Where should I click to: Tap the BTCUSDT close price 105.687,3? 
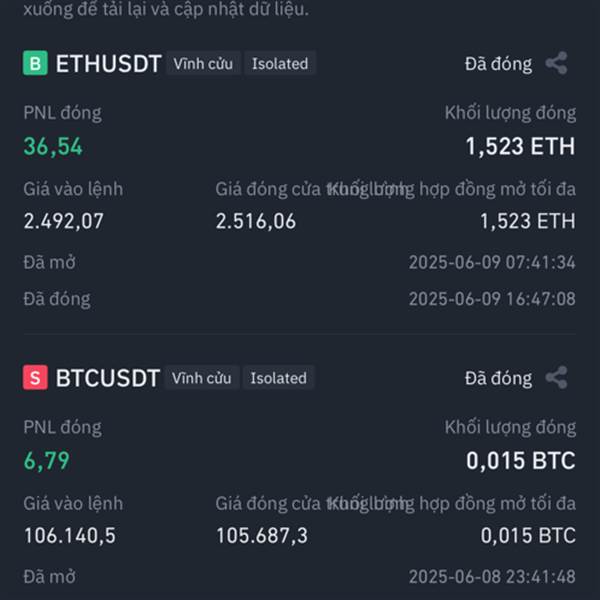(262, 536)
